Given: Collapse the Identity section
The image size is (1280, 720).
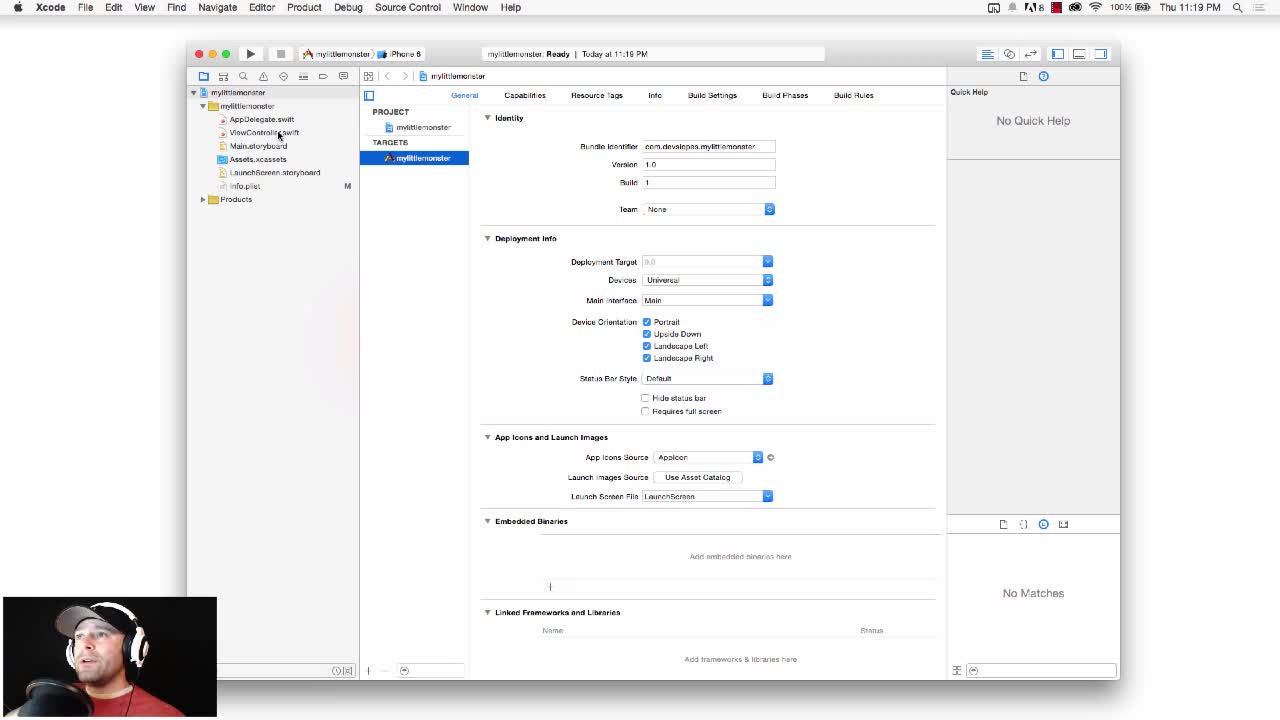Looking at the screenshot, I should click(488, 118).
